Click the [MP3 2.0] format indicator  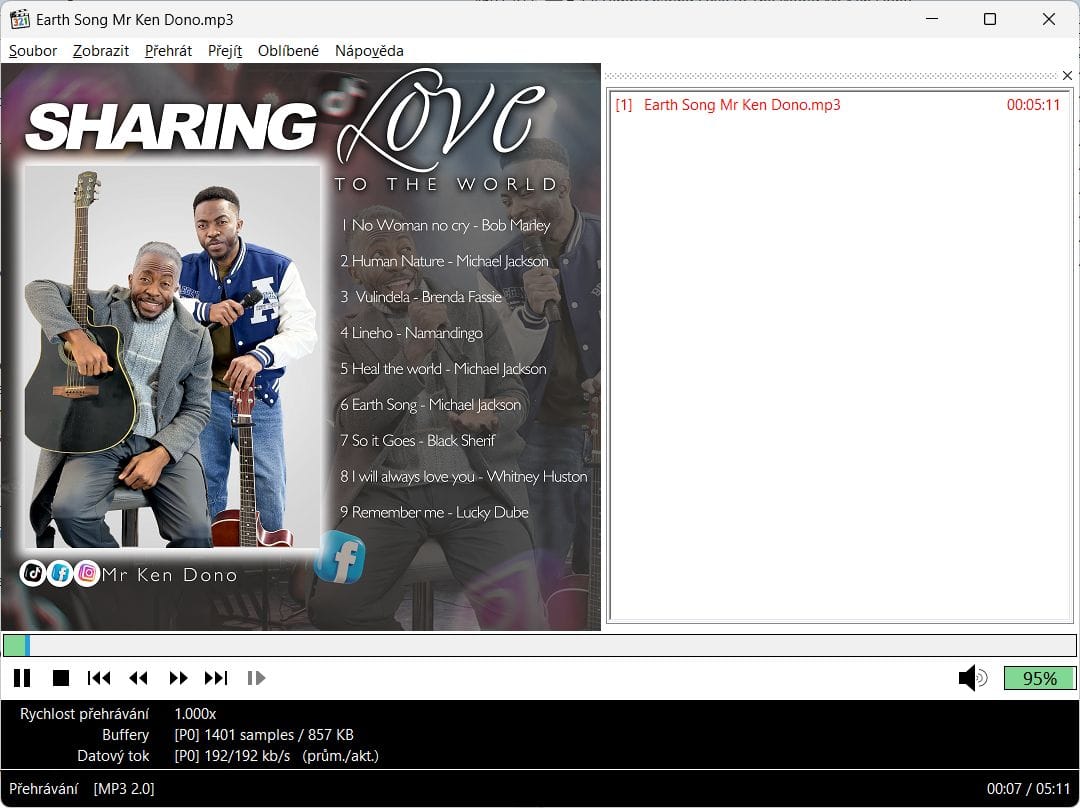click(x=124, y=789)
